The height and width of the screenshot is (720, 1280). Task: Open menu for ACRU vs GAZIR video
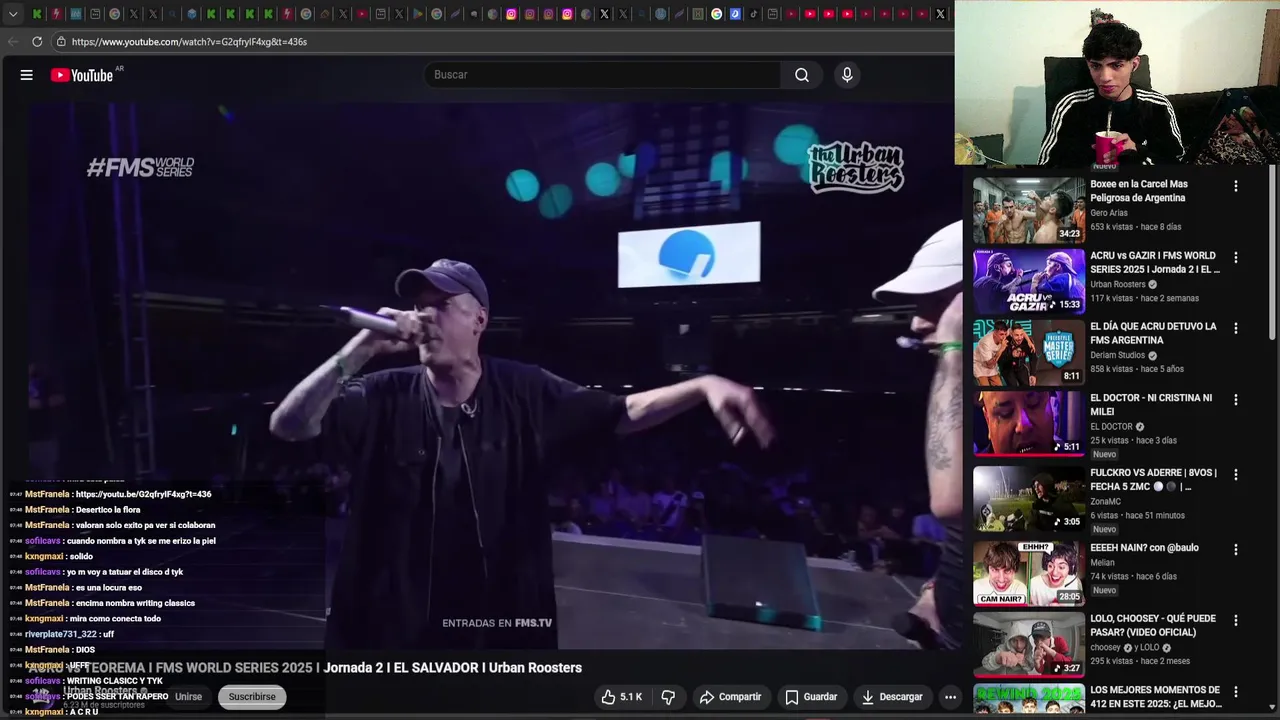point(1235,257)
